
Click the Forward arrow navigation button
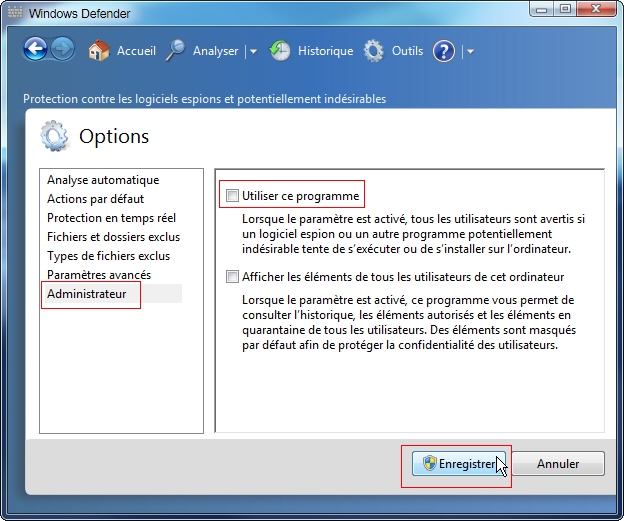point(63,49)
